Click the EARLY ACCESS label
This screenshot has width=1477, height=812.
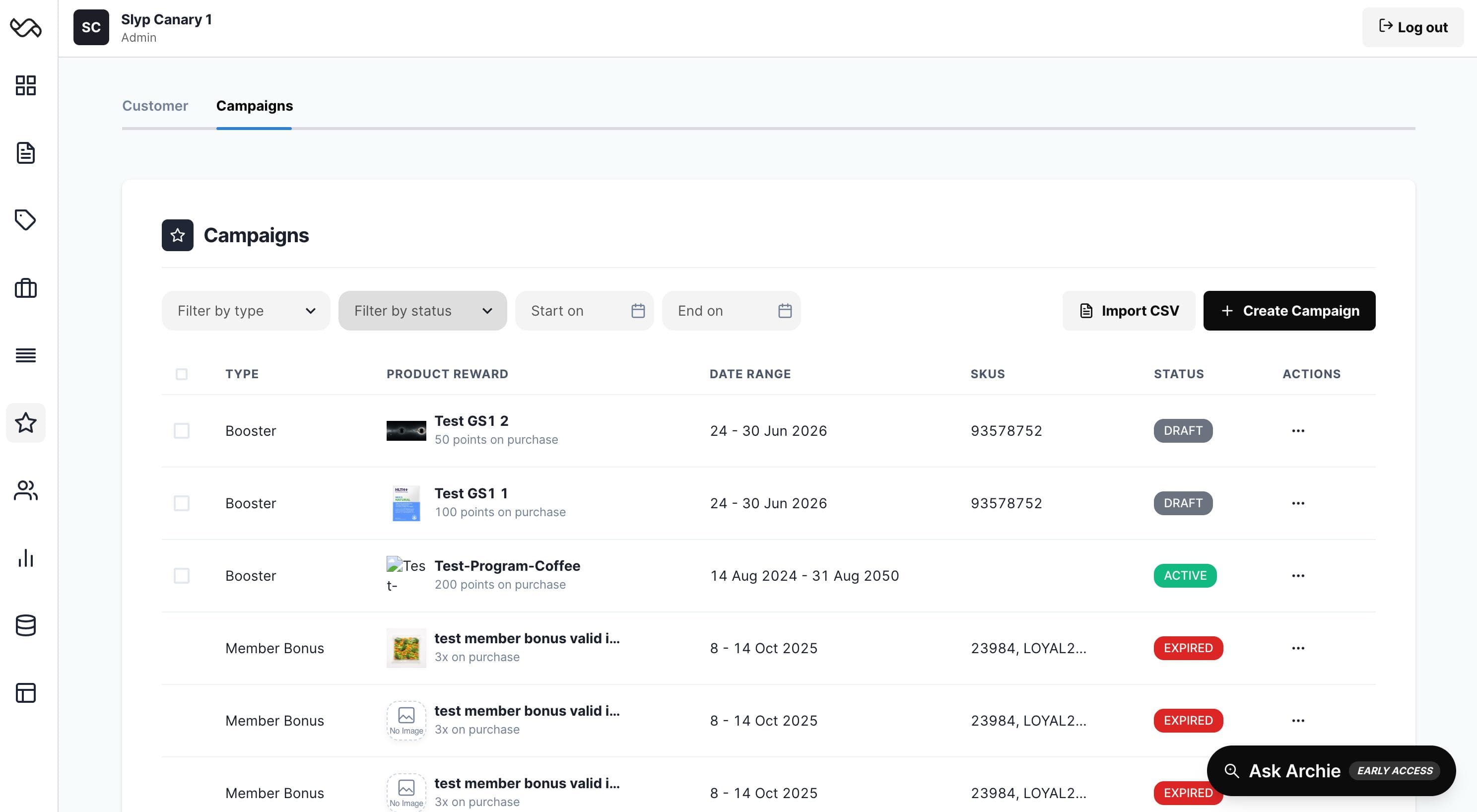[1395, 770]
